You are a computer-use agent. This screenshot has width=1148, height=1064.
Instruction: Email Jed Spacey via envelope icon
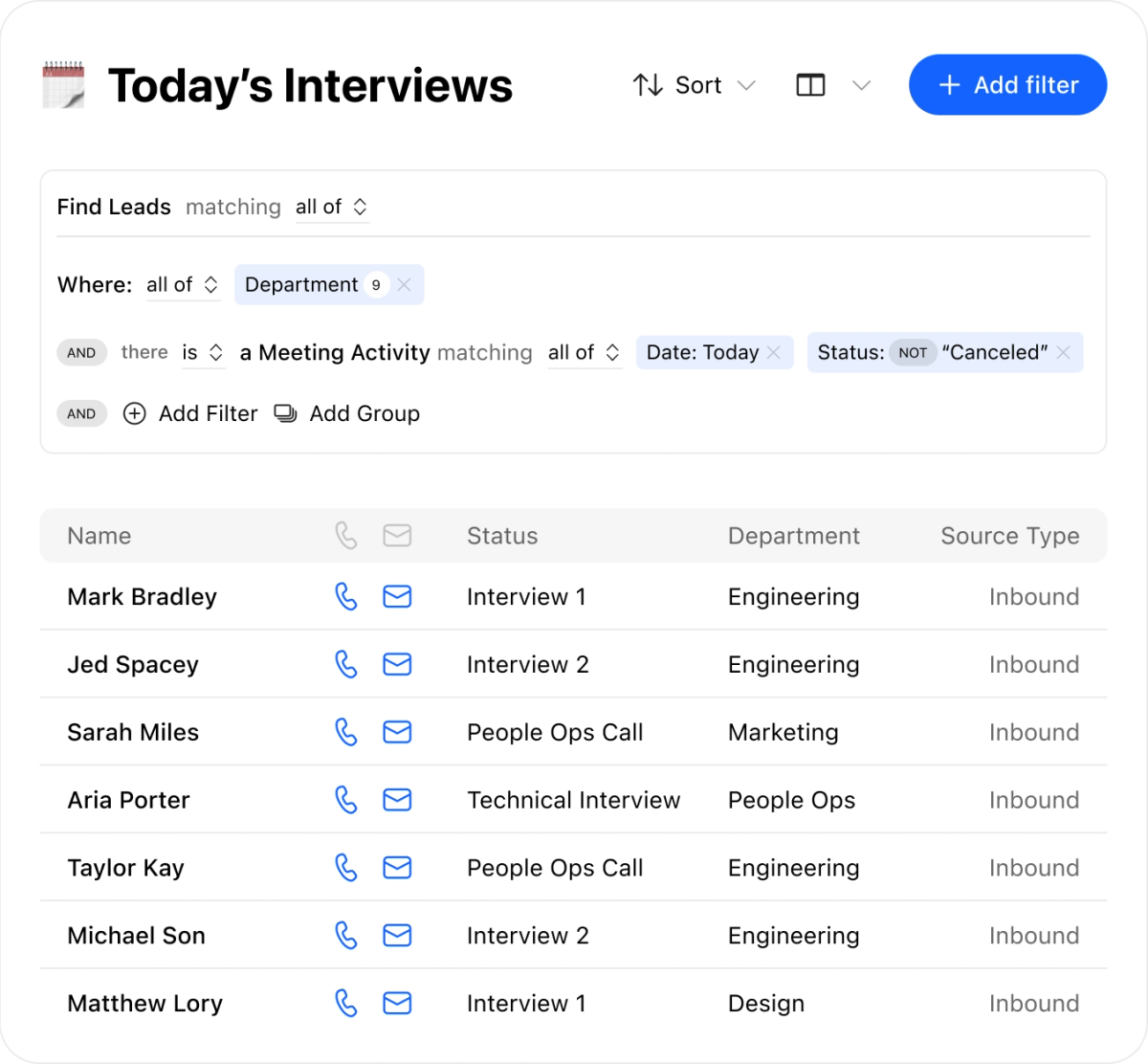coord(397,664)
